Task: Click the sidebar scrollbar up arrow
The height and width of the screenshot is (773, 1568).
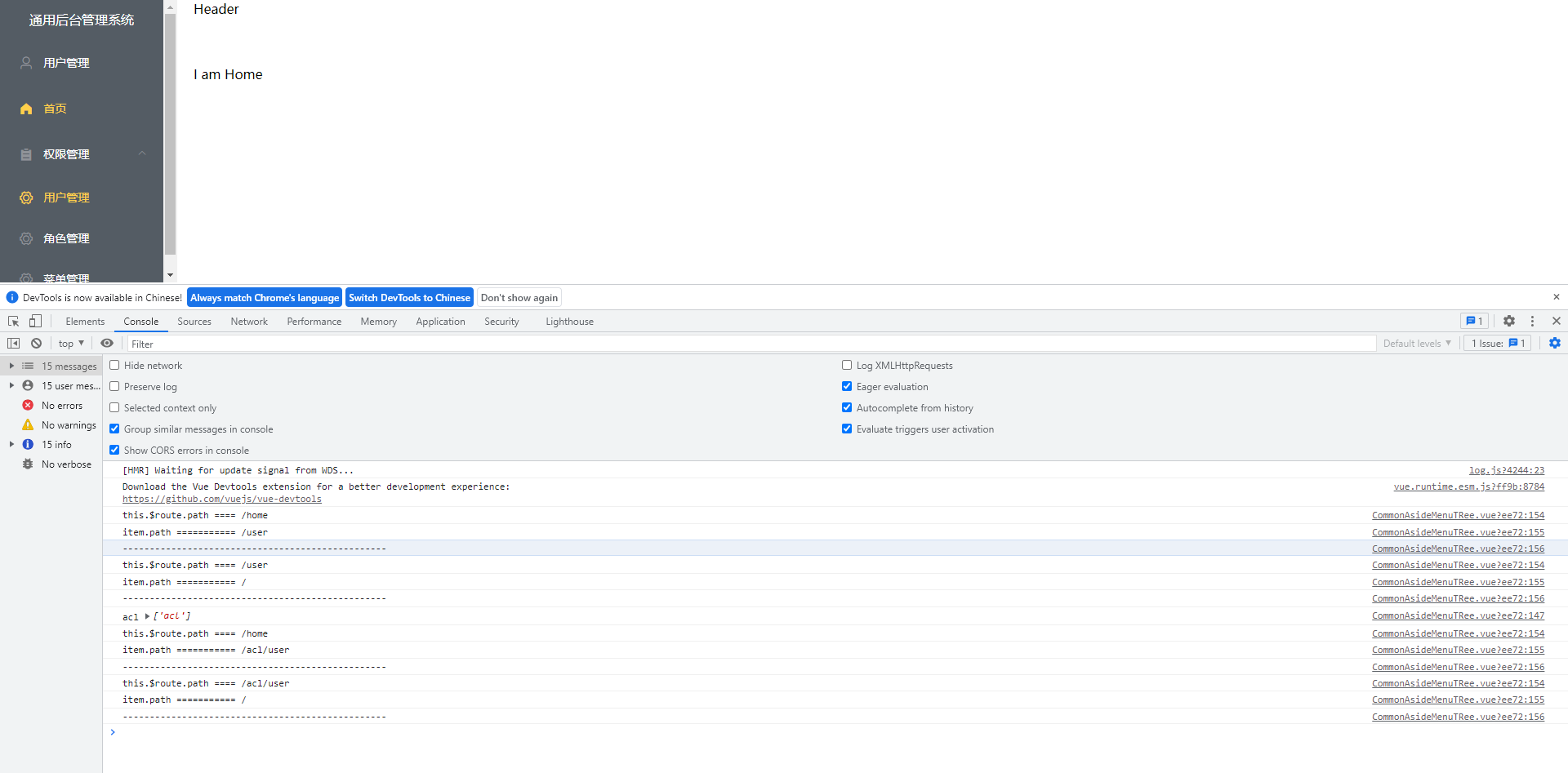Action: pos(170,7)
